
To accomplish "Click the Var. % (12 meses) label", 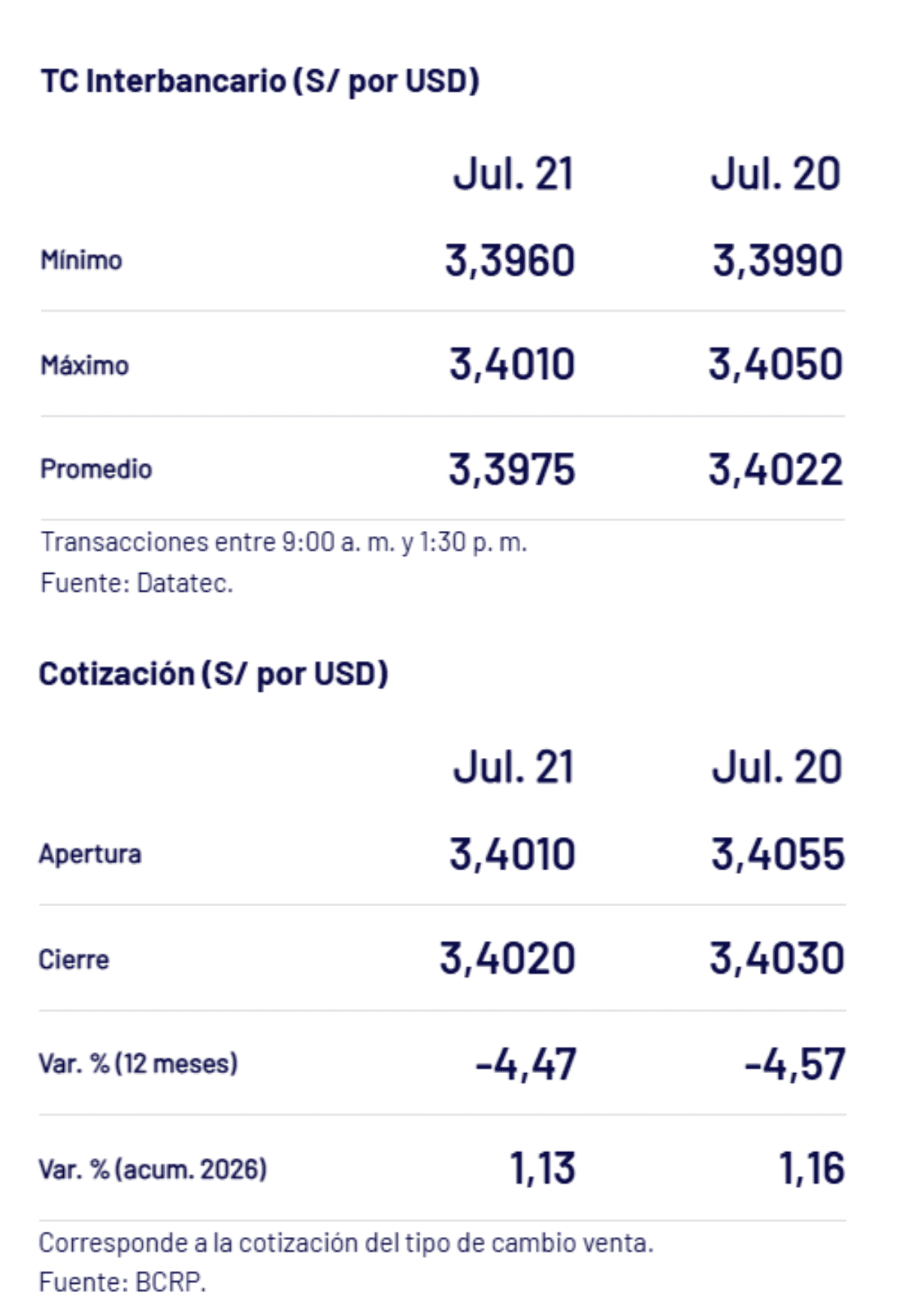I will [138, 1064].
